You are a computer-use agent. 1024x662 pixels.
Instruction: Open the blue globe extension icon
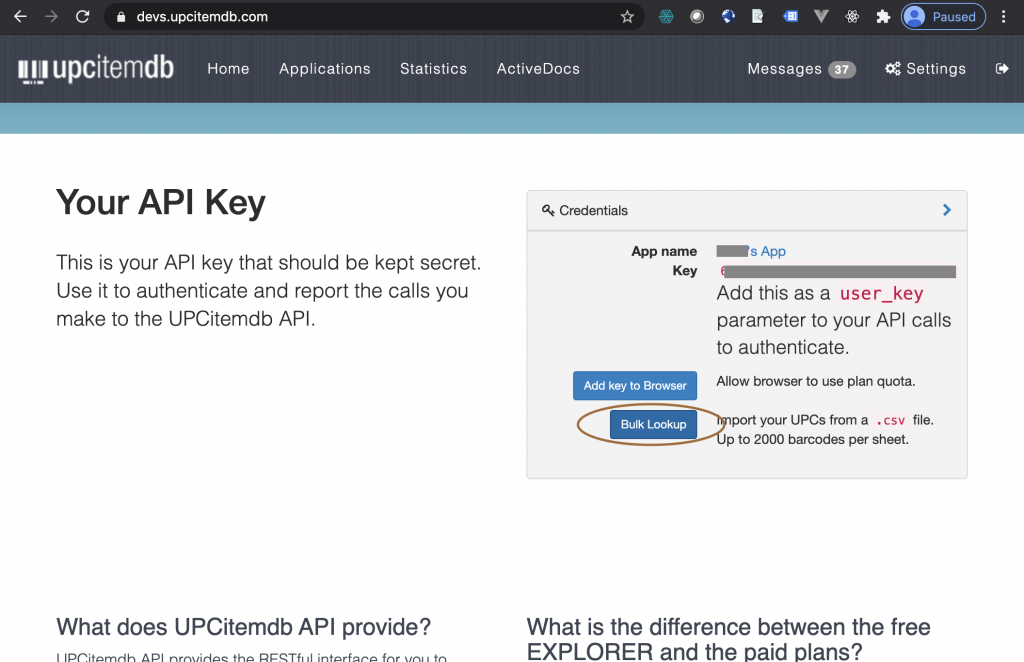pos(728,17)
